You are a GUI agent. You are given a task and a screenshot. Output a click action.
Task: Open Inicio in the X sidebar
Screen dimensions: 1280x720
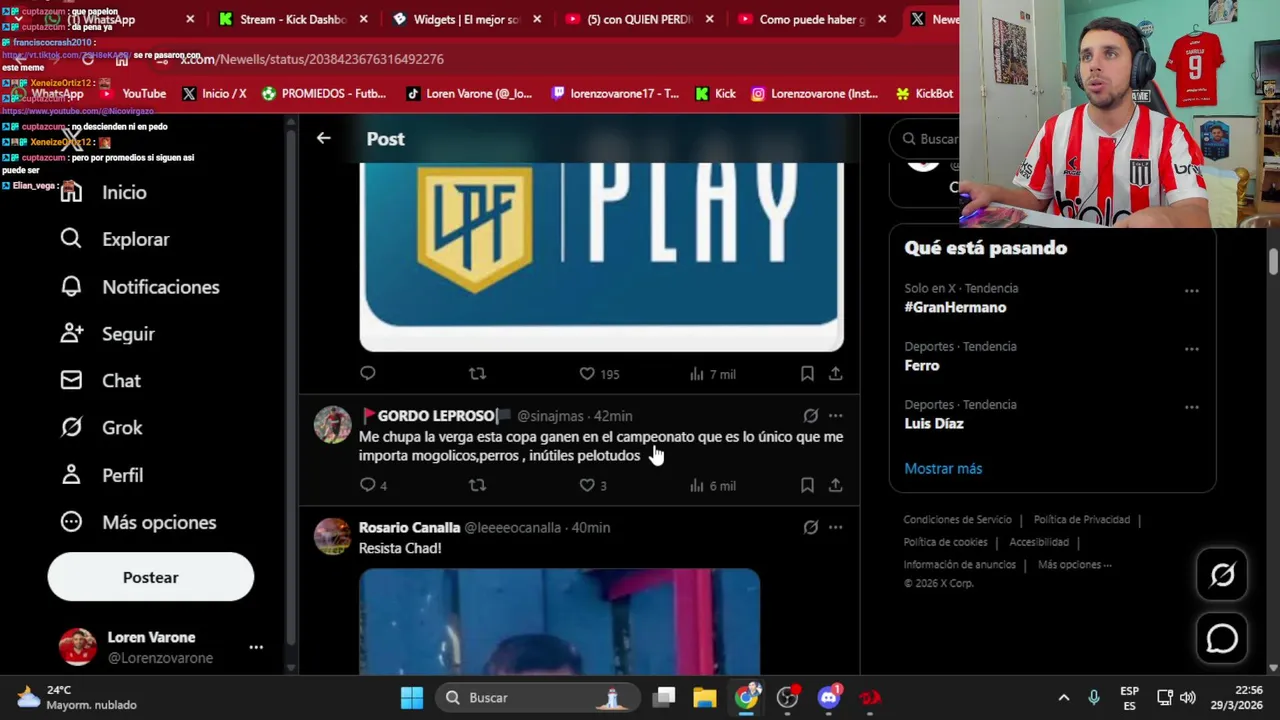point(103,192)
